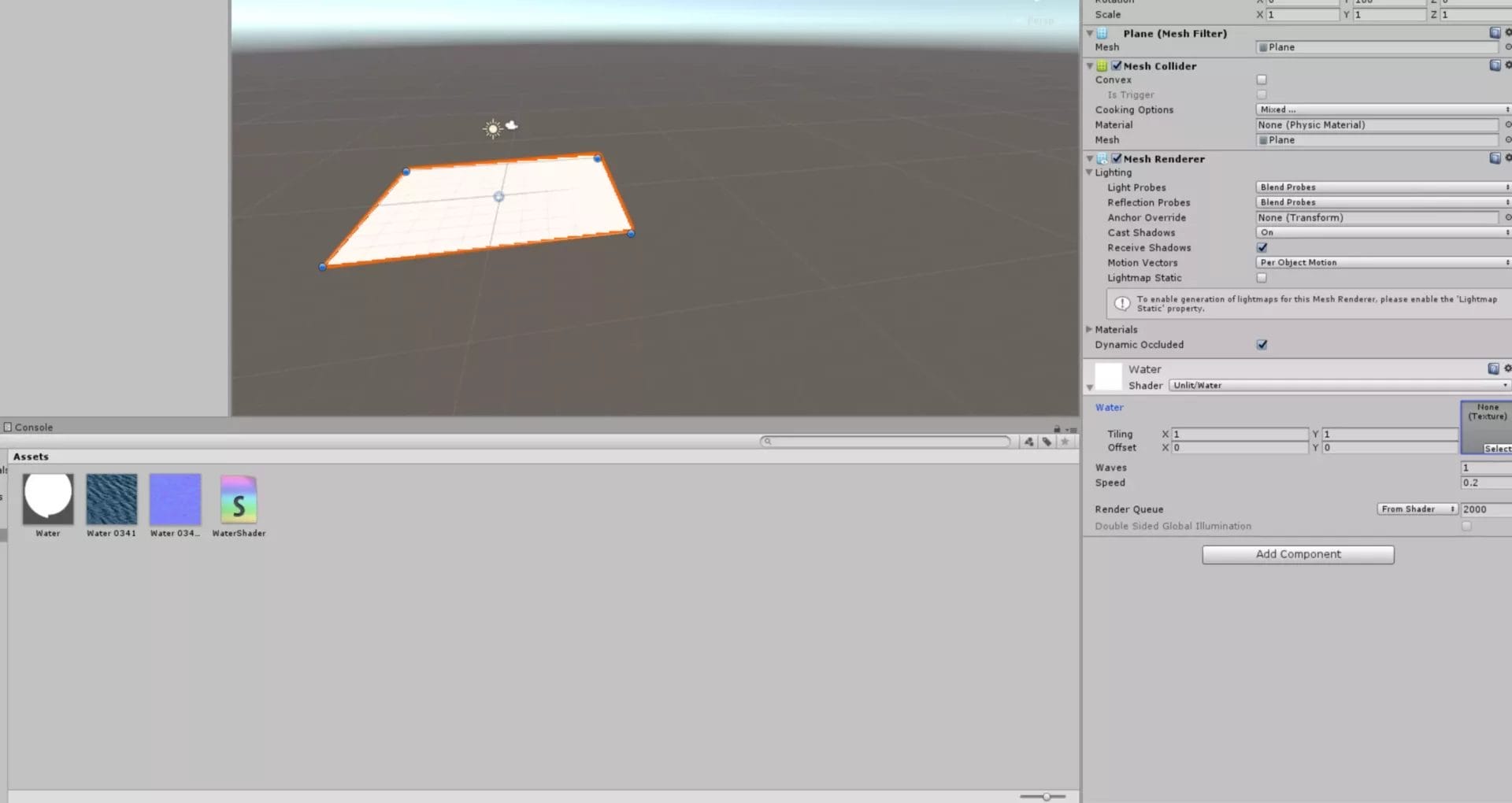Click the Add Component button
The image size is (1512, 803).
click(x=1298, y=554)
